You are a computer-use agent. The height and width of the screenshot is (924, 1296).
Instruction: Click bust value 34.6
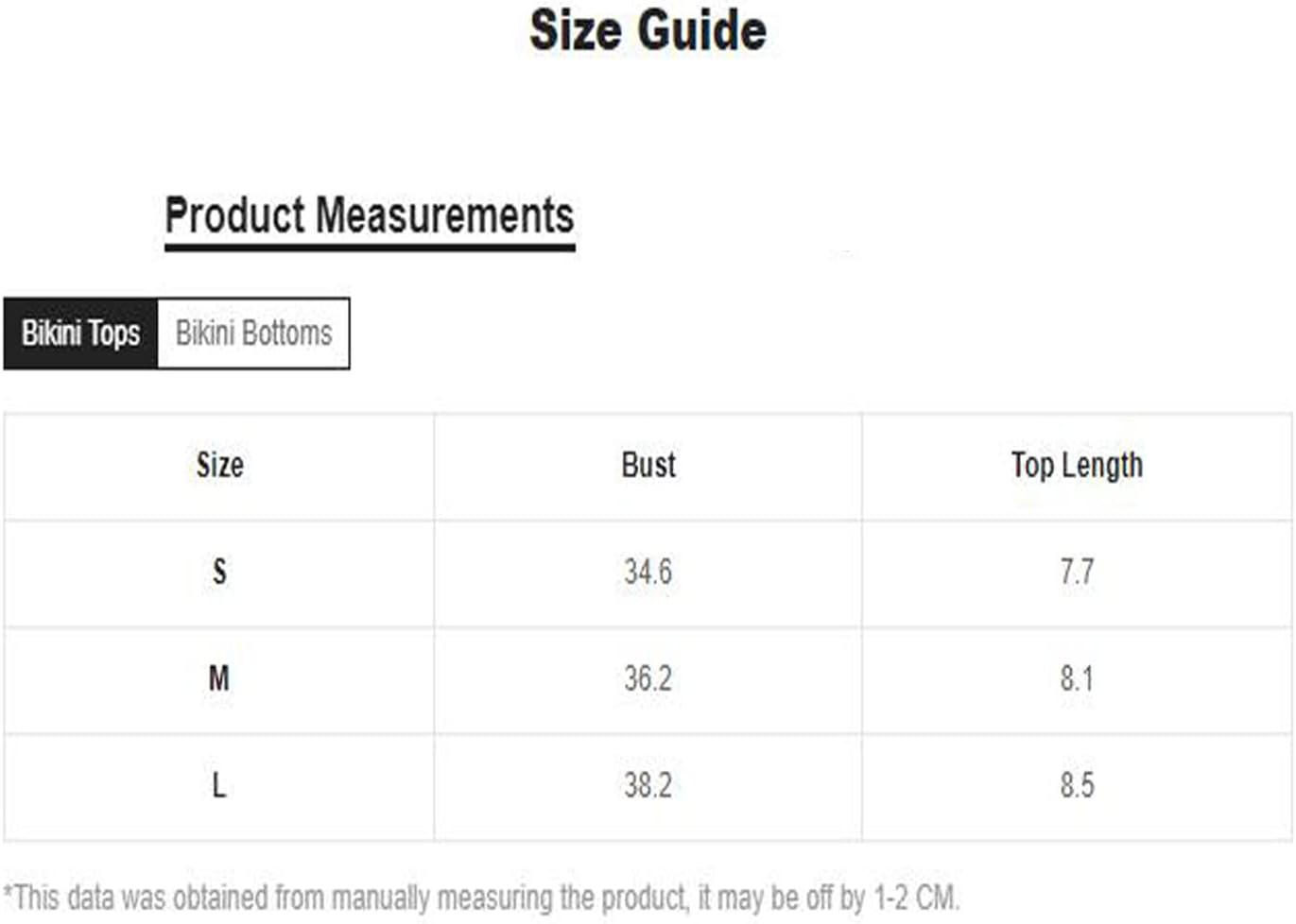pos(648,572)
